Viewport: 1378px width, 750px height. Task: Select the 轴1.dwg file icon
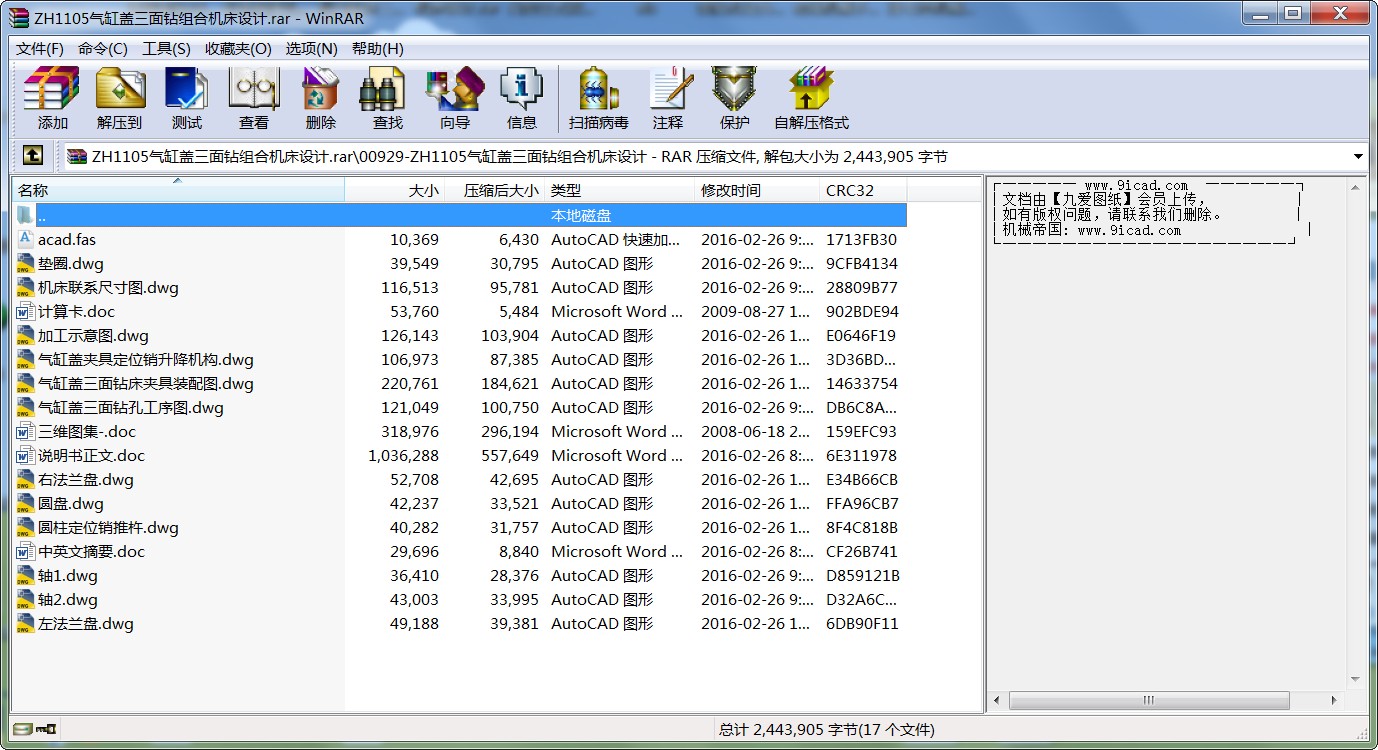point(25,575)
